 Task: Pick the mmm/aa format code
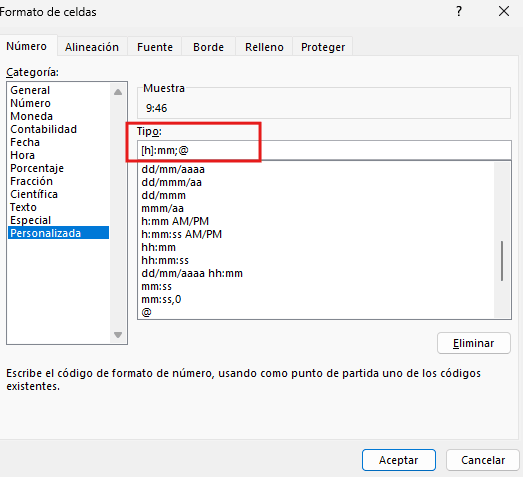316,208
